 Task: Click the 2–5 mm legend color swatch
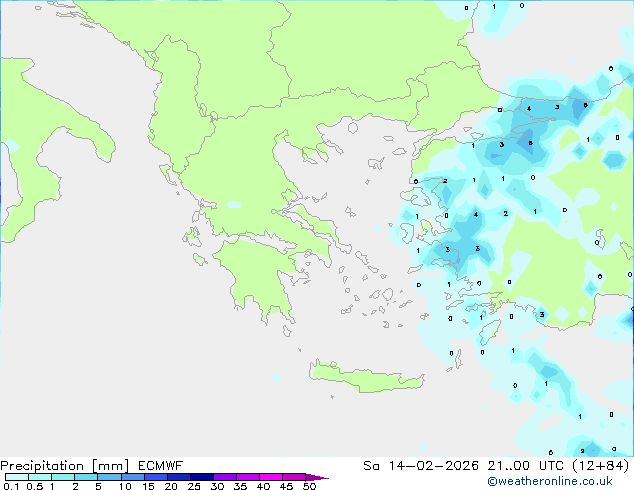(x=86, y=477)
